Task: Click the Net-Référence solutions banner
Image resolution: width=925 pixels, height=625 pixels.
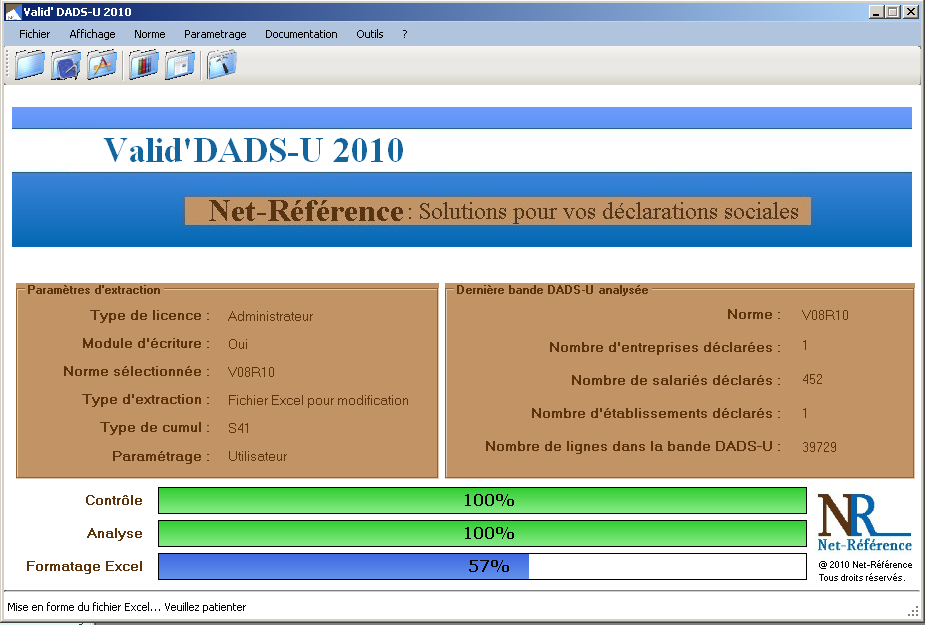Action: click(x=497, y=211)
